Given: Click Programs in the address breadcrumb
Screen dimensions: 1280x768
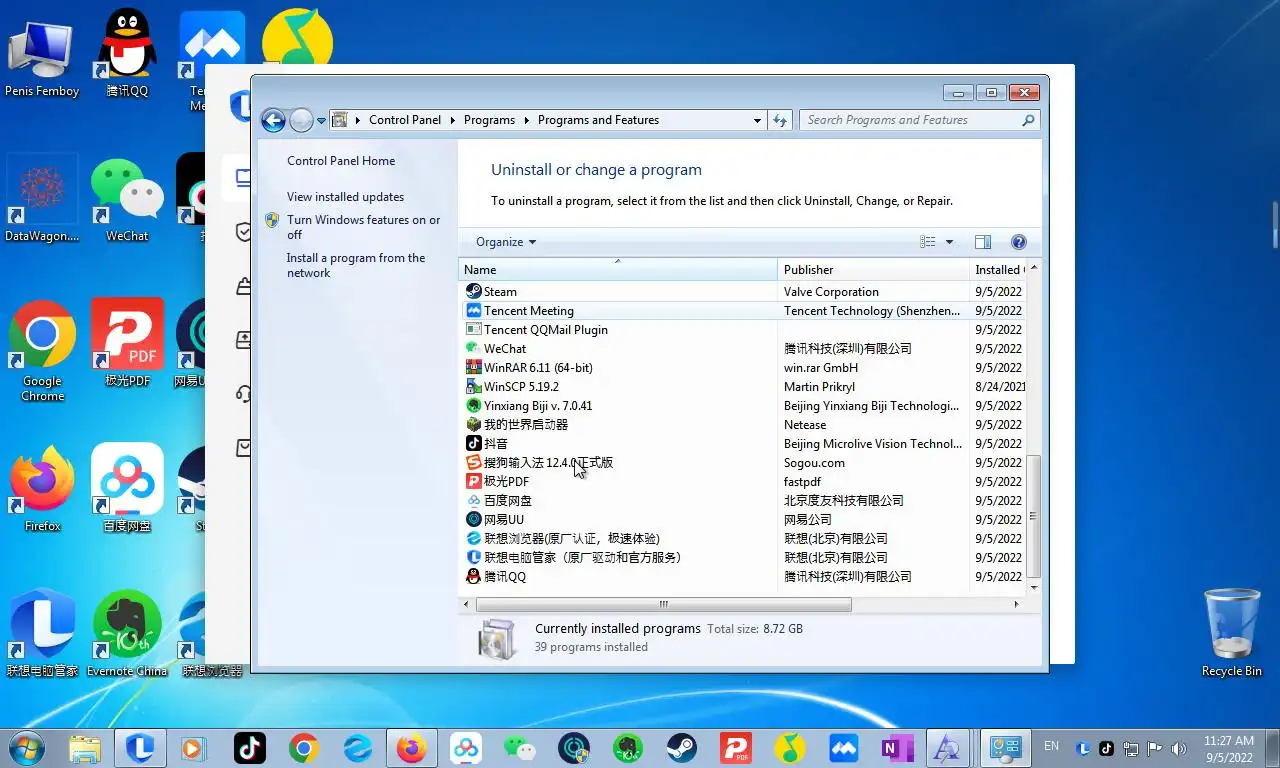Looking at the screenshot, I should tap(490, 120).
